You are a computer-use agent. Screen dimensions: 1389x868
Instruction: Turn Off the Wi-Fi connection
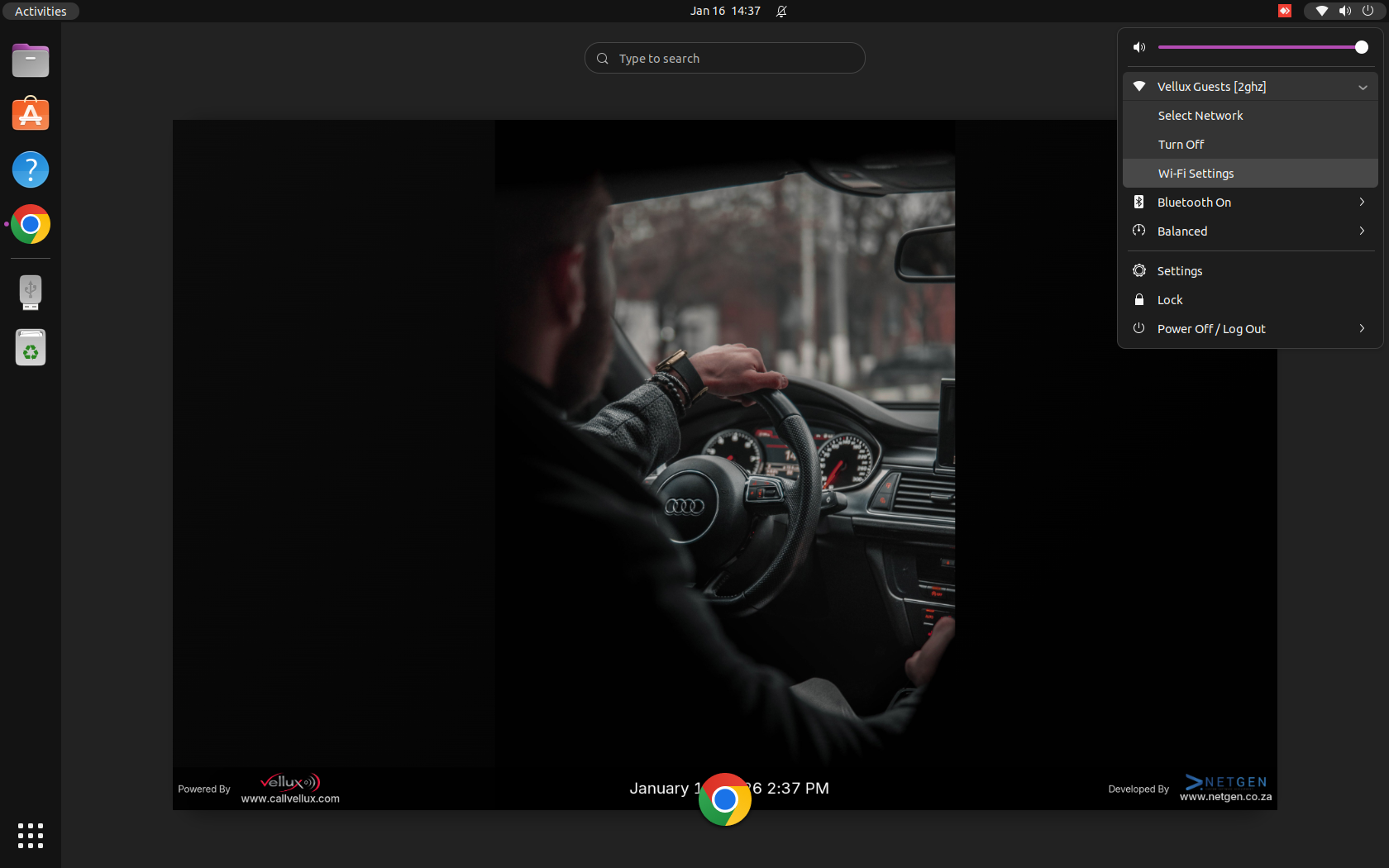pyautogui.click(x=1181, y=145)
